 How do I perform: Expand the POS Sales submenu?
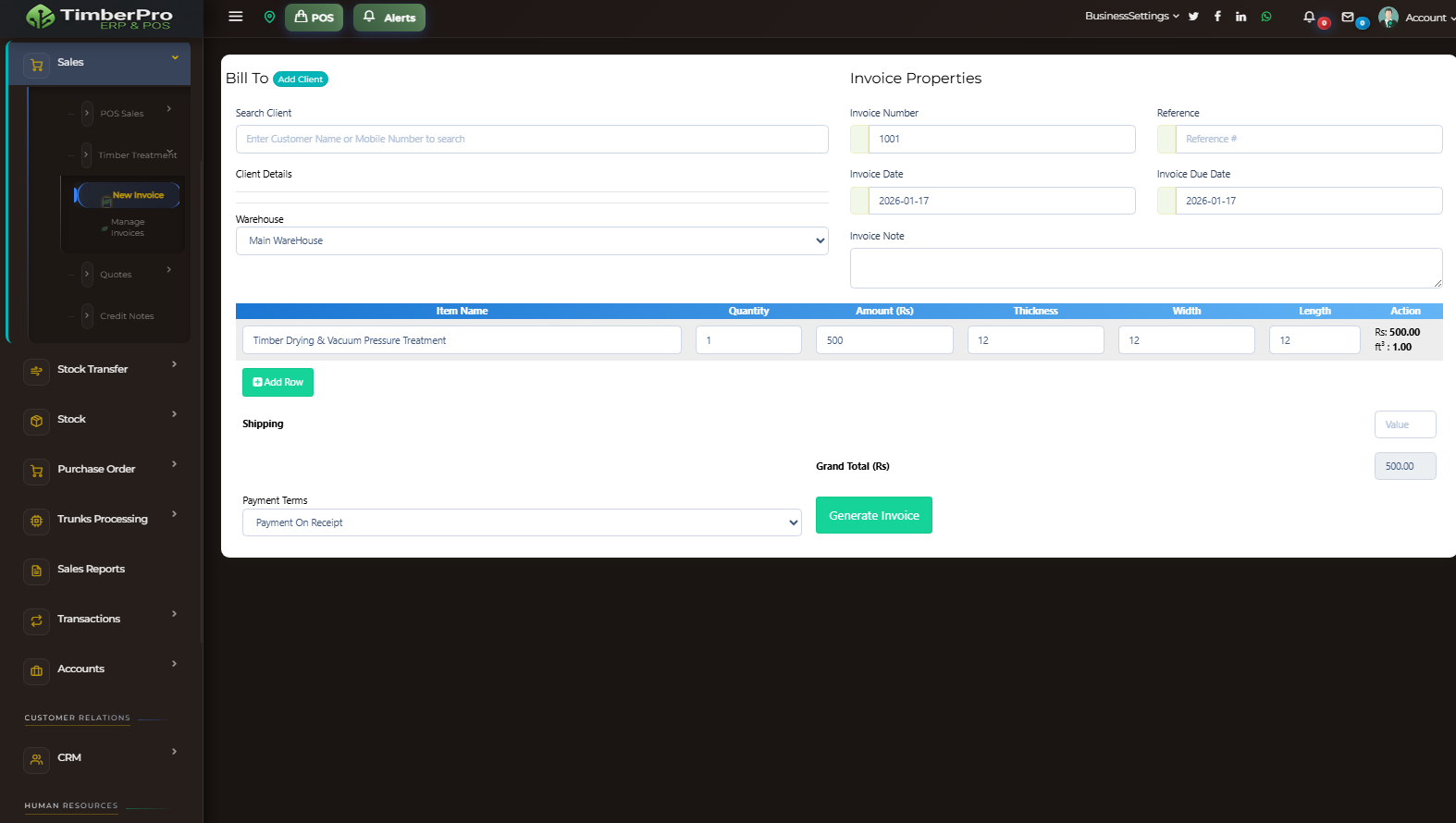coord(121,113)
